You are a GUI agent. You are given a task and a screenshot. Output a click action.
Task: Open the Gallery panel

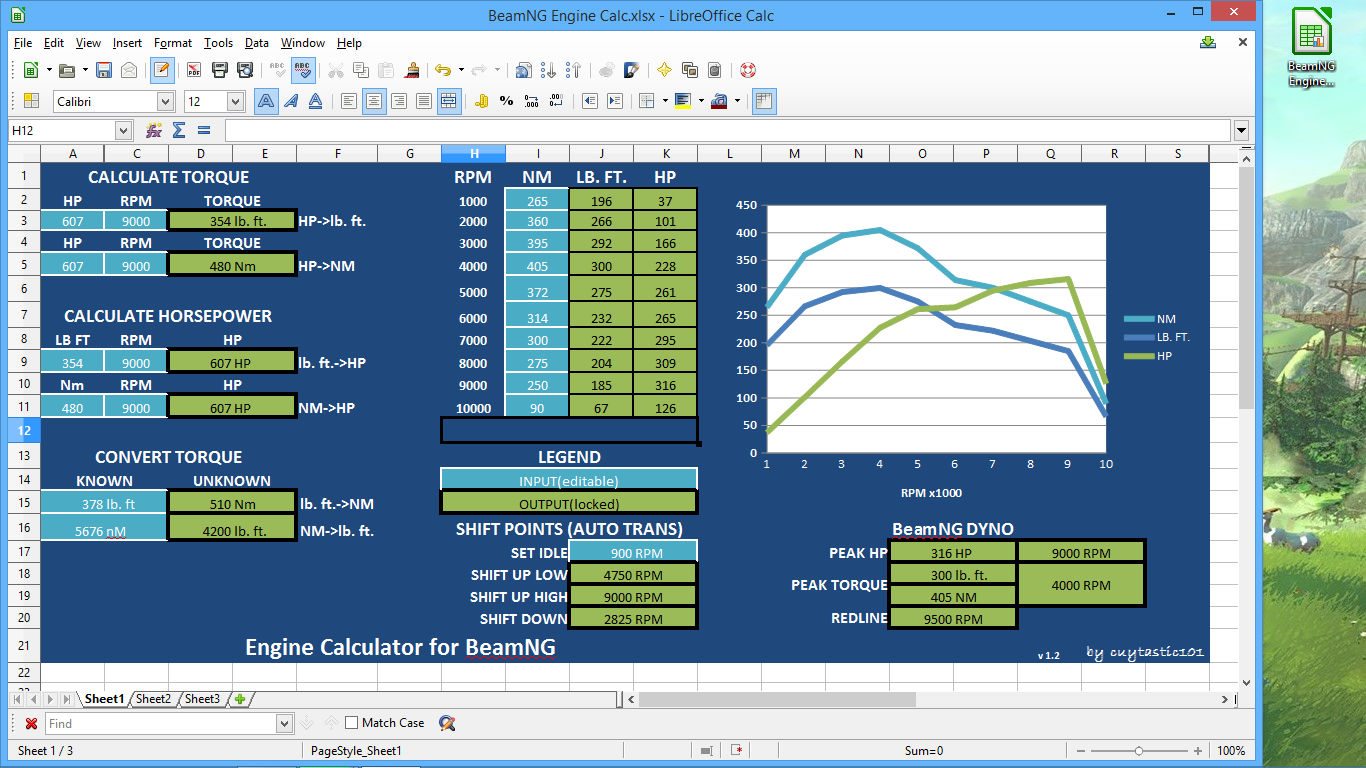click(x=689, y=70)
